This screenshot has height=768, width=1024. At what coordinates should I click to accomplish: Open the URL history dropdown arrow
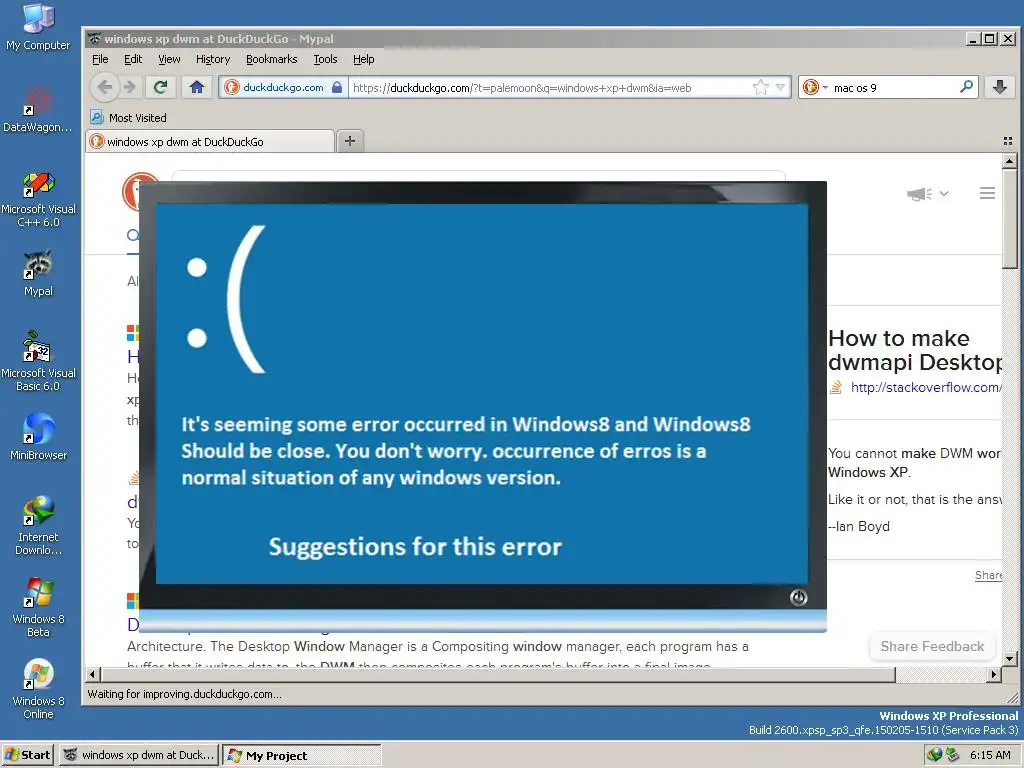coord(780,88)
